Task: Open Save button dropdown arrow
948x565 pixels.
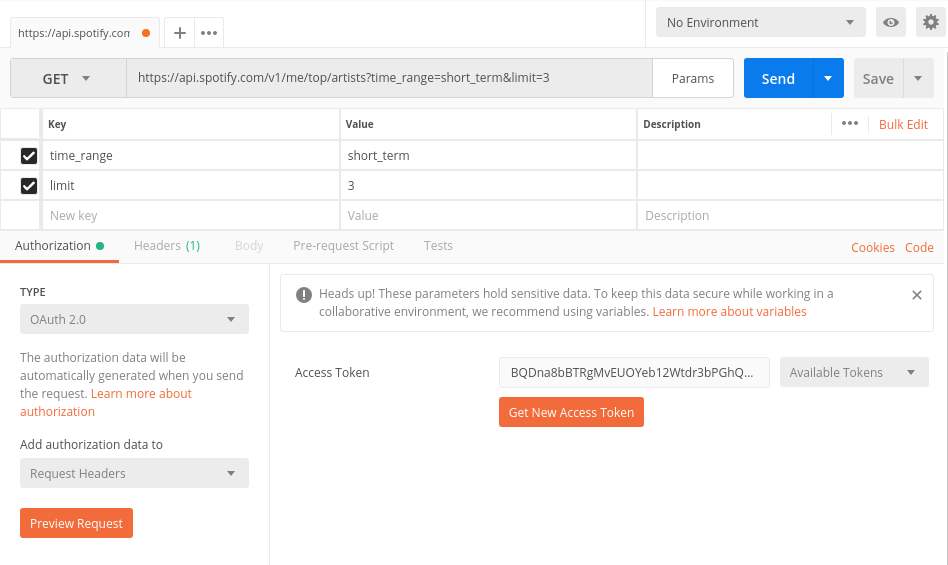Action: (918, 79)
